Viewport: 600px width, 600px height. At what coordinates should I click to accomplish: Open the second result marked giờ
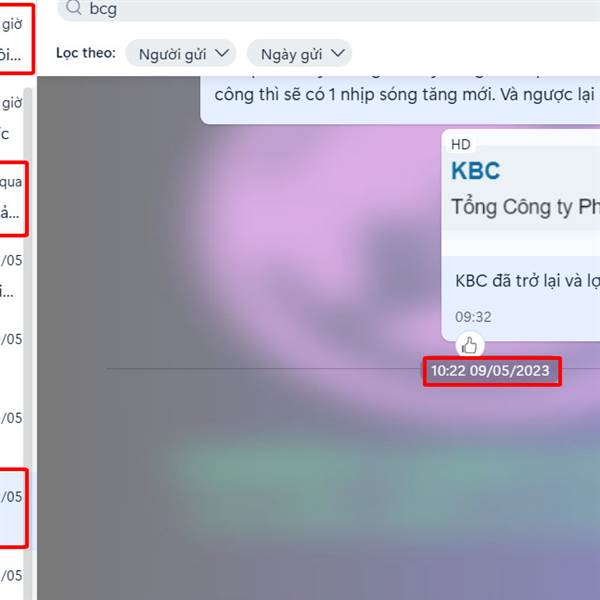point(11,119)
